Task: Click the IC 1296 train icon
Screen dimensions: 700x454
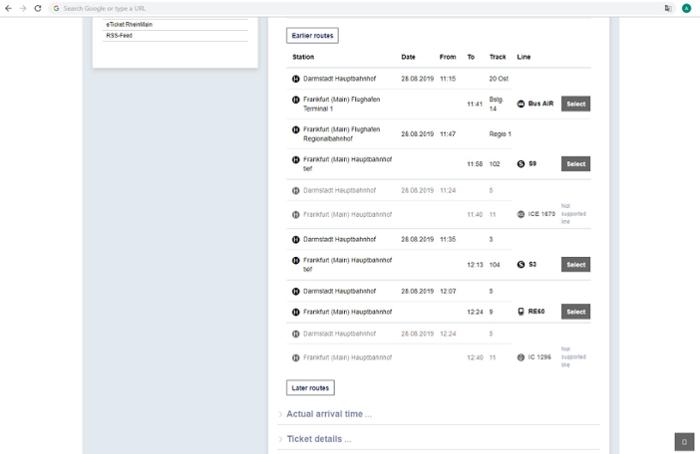Action: click(x=521, y=357)
